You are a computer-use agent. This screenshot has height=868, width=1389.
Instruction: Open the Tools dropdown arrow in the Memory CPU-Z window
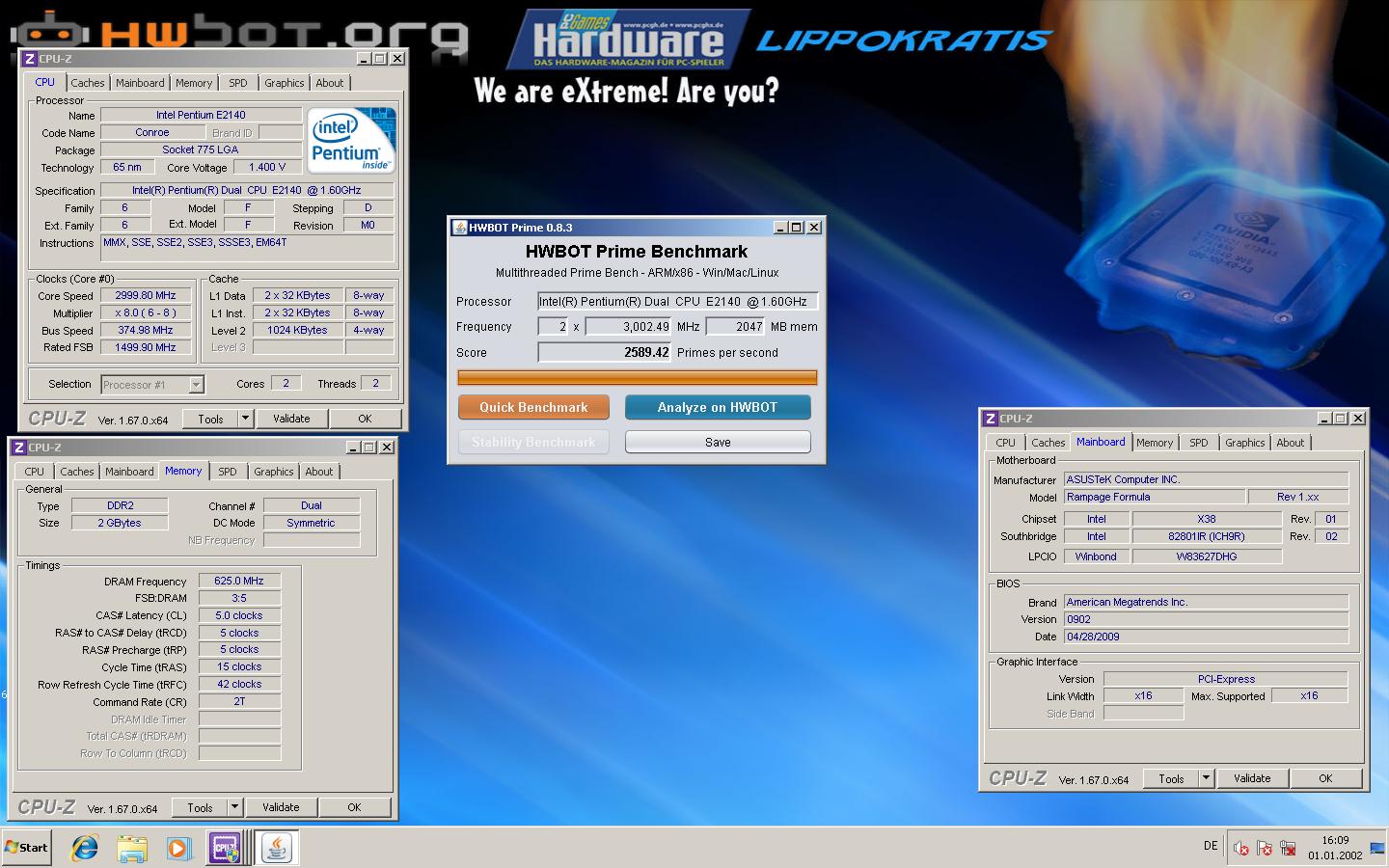point(234,807)
